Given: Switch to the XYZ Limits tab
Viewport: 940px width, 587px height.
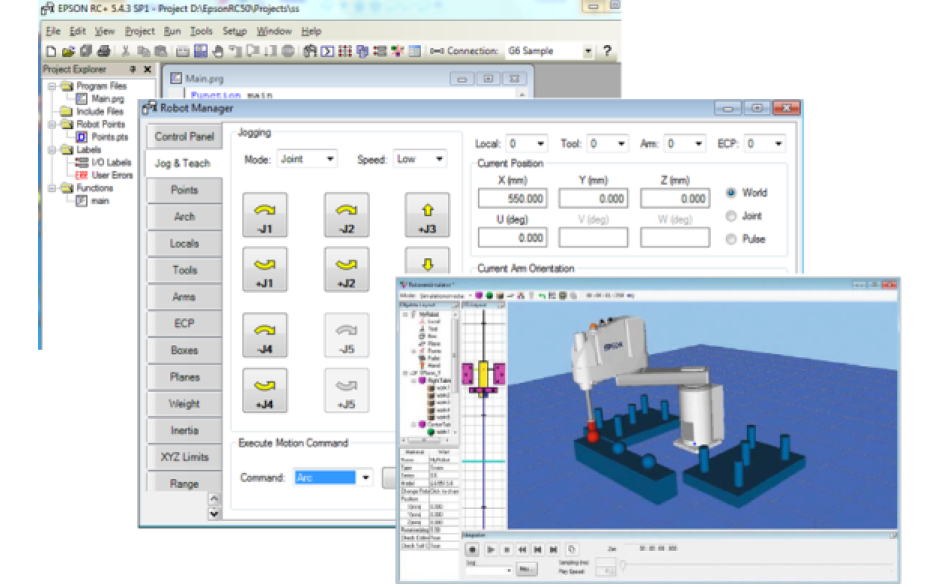Looking at the screenshot, I should click(184, 457).
